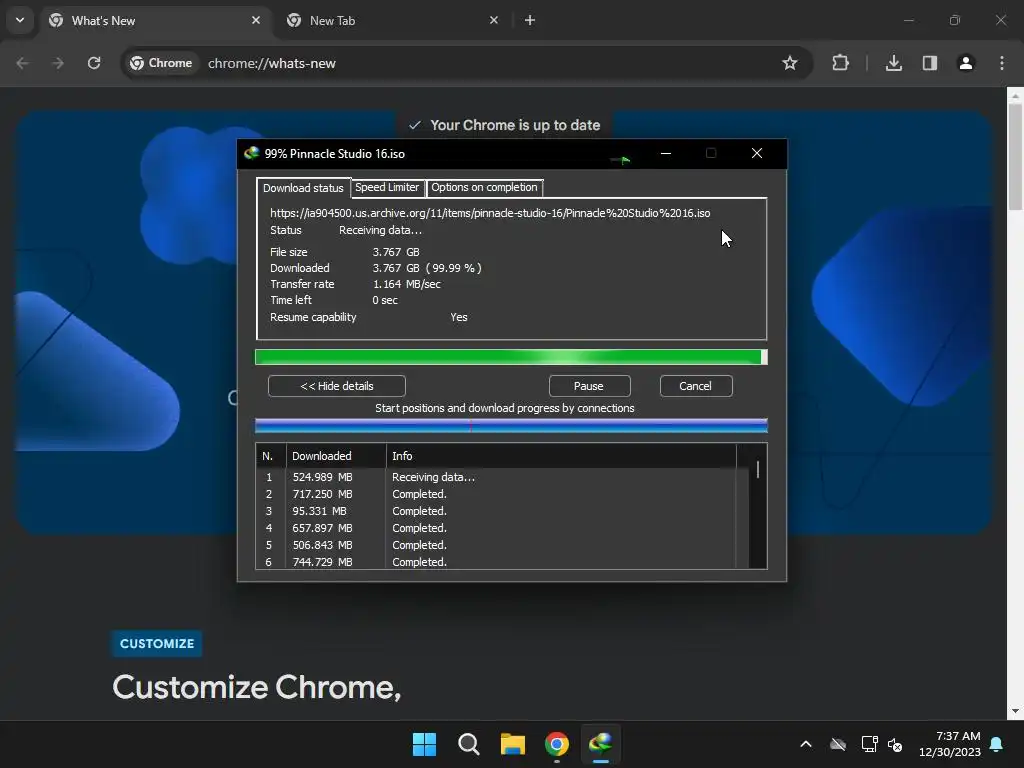Image resolution: width=1024 pixels, height=768 pixels.
Task: Open the Speed Limiter tab
Action: pyautogui.click(x=387, y=187)
